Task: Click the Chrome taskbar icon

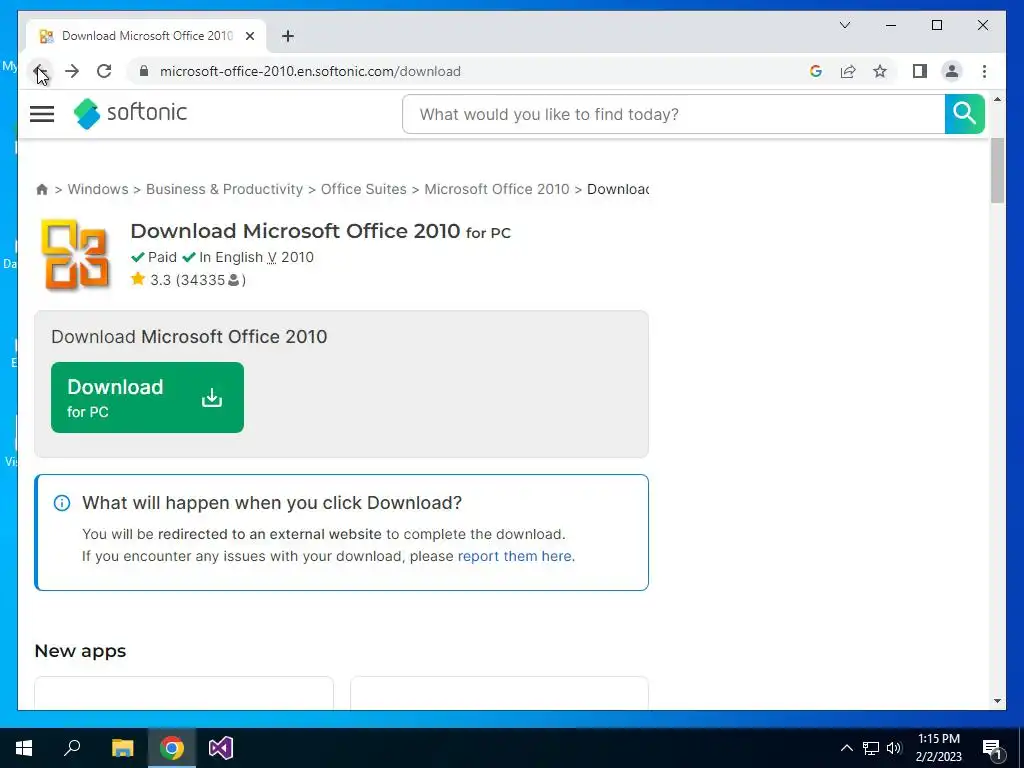Action: pos(172,748)
